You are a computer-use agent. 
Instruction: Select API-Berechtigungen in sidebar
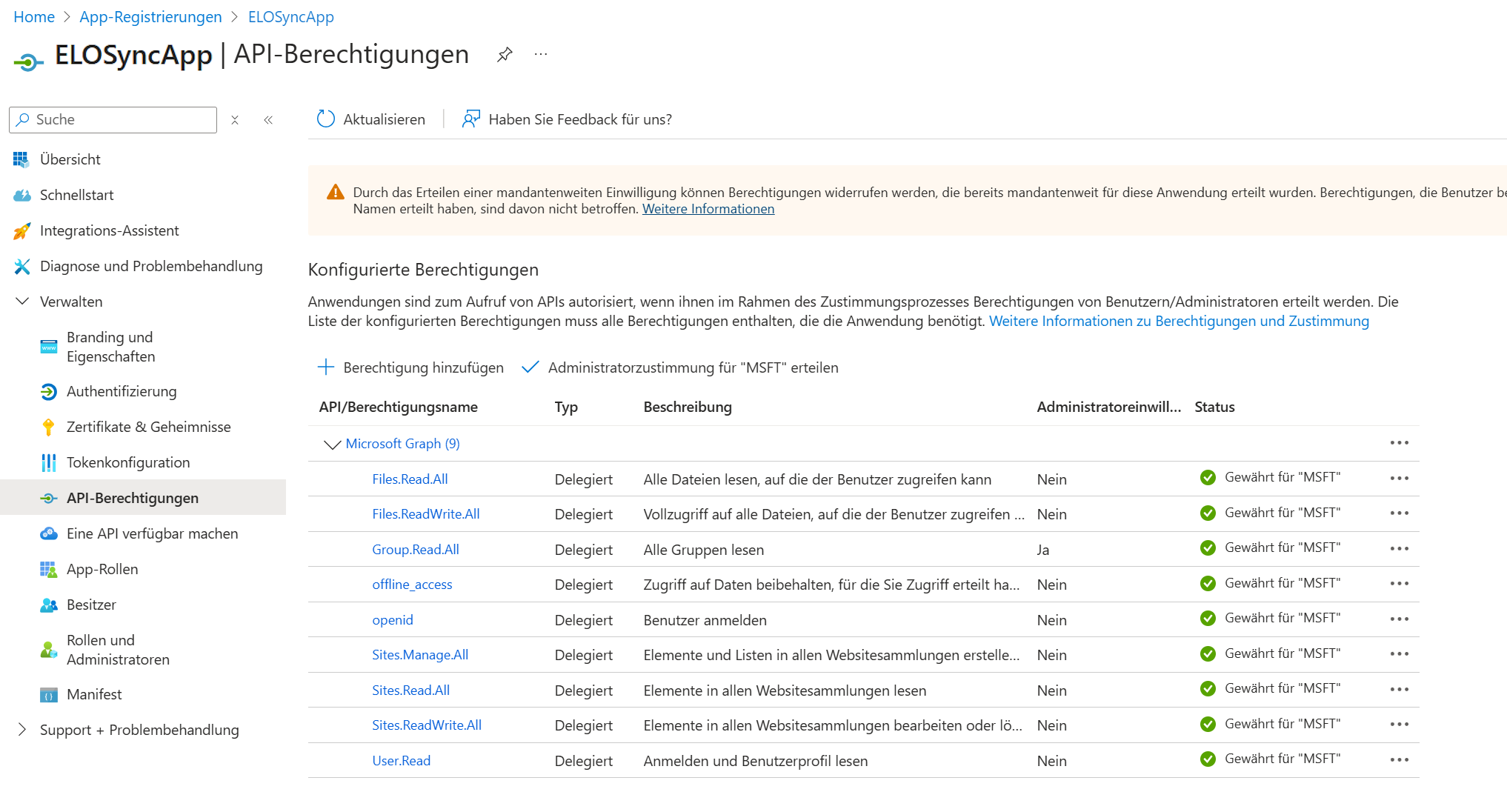pos(143,498)
